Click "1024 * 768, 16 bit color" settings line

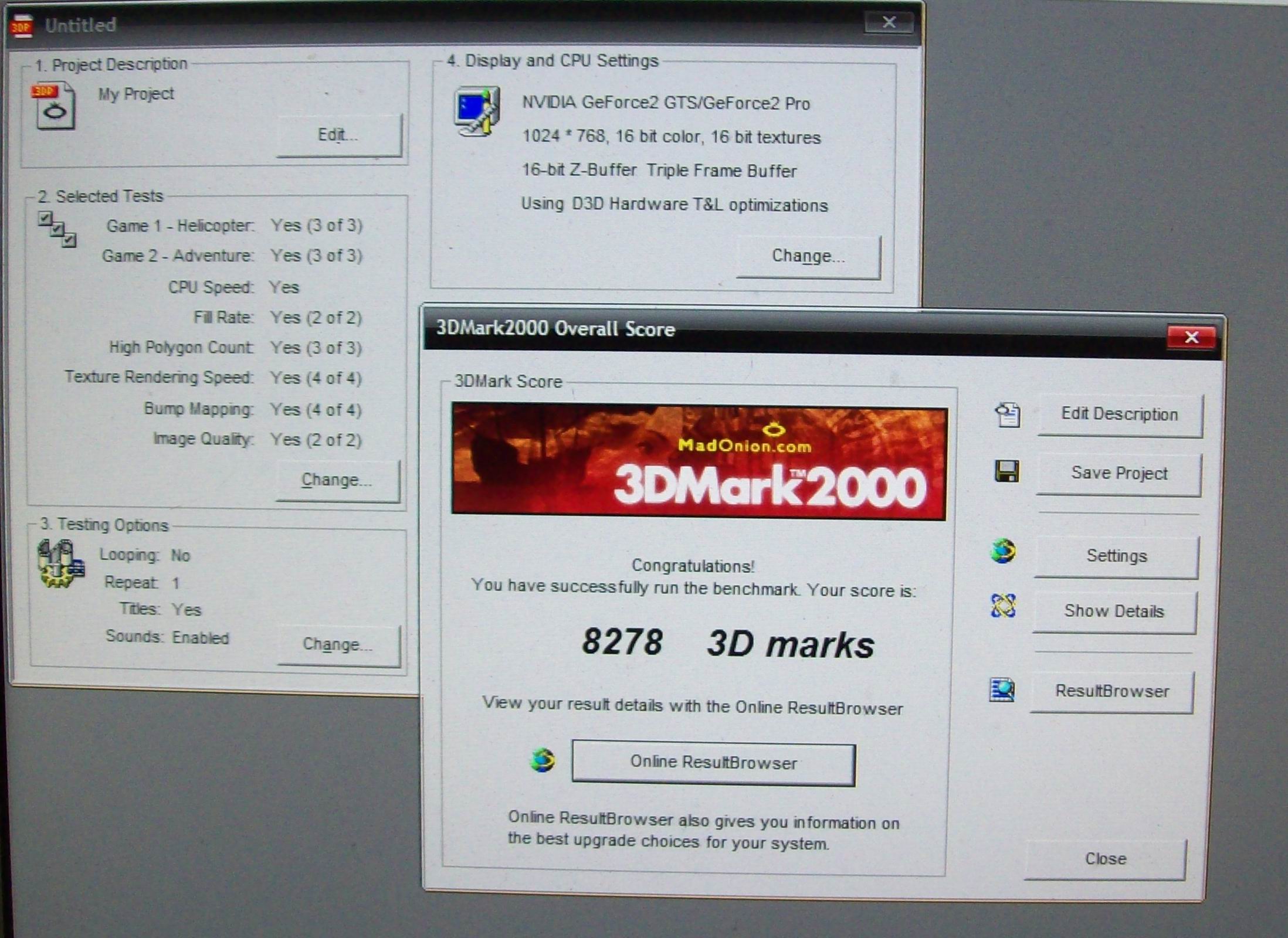[x=672, y=137]
